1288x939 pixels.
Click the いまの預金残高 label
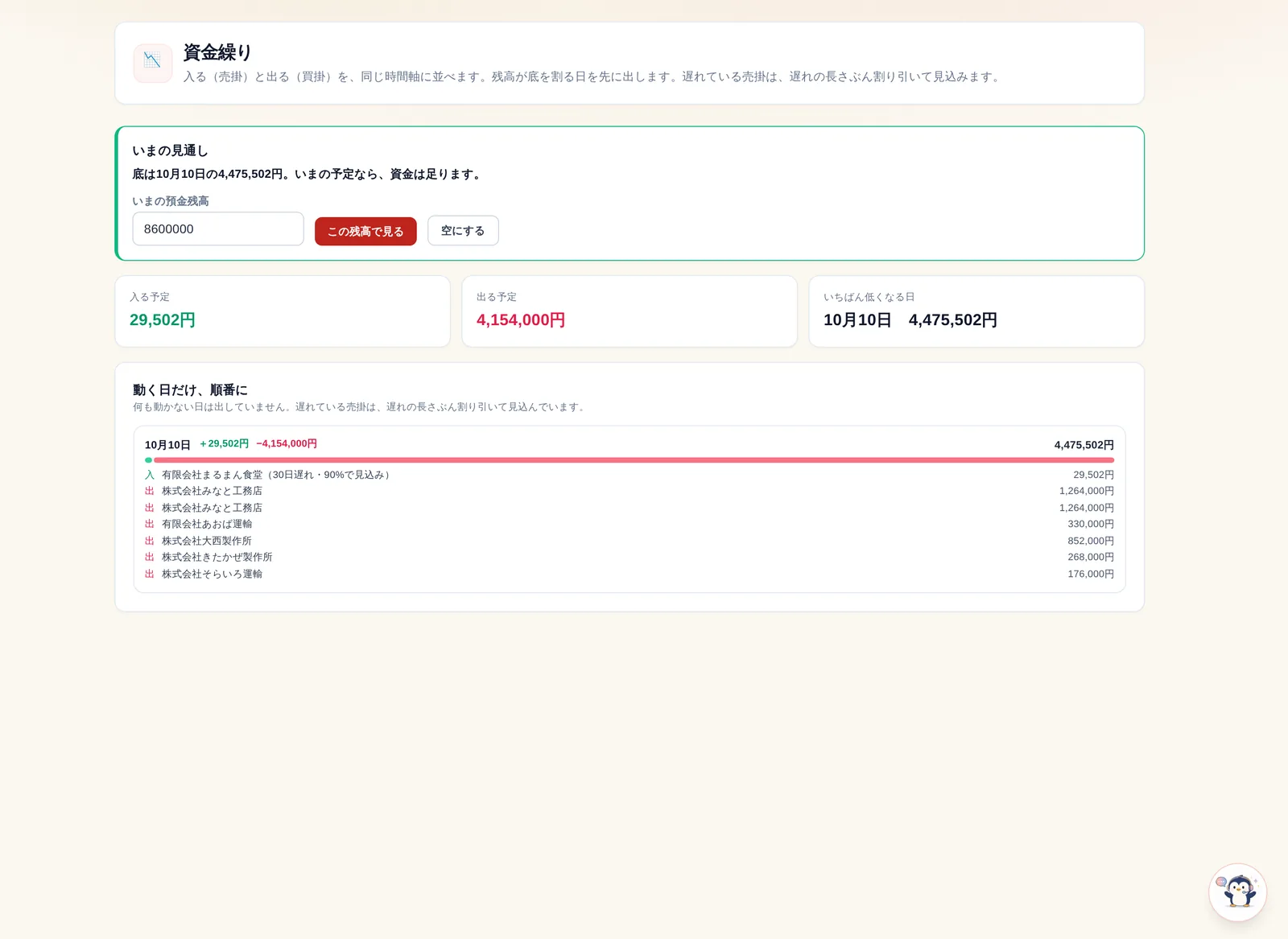171,201
